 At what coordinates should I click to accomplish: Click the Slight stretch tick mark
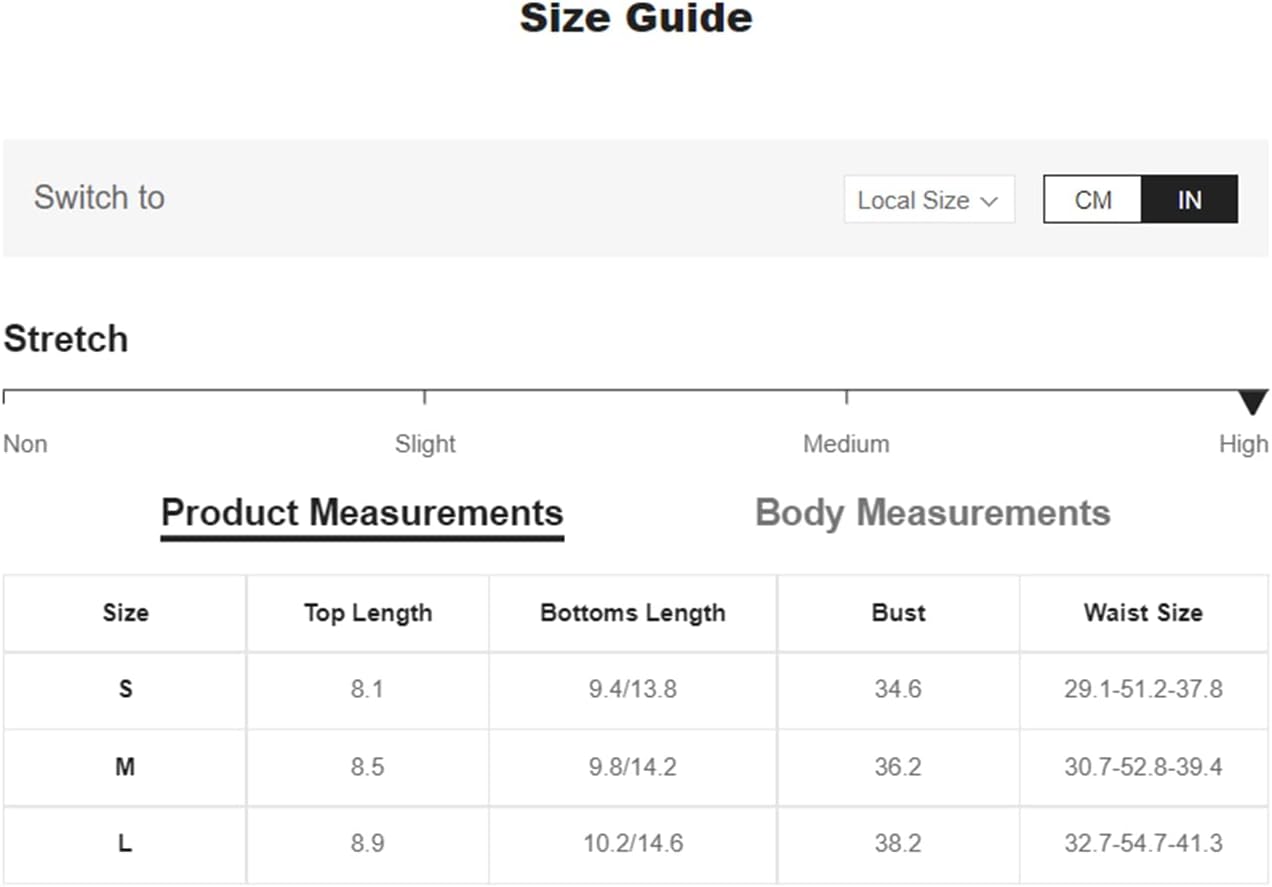pos(425,397)
